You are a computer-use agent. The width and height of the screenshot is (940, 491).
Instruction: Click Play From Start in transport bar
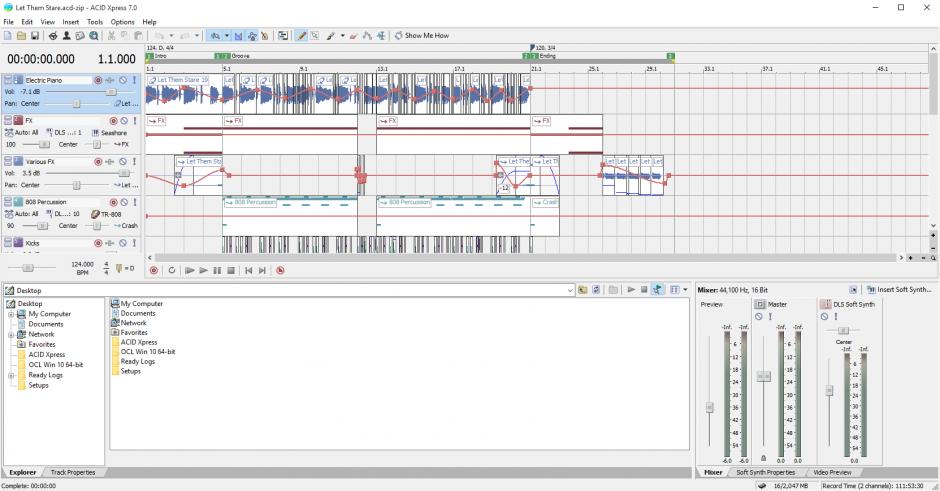[x=189, y=270]
